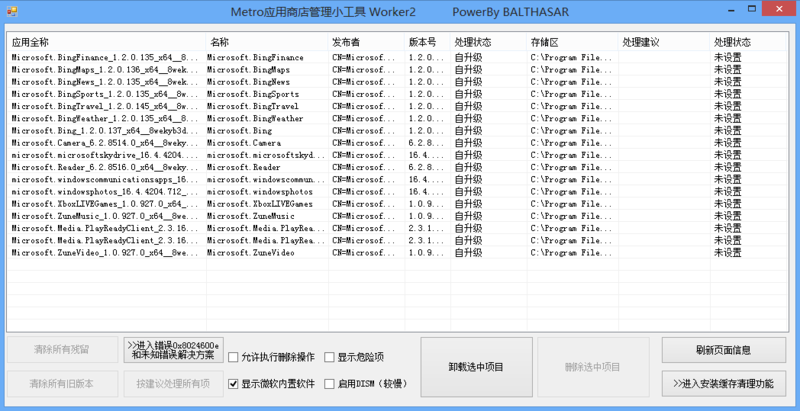Select Microsoft.BingFinance full name row
Image resolution: width=800 pixels, height=411 pixels.
coord(397,57)
